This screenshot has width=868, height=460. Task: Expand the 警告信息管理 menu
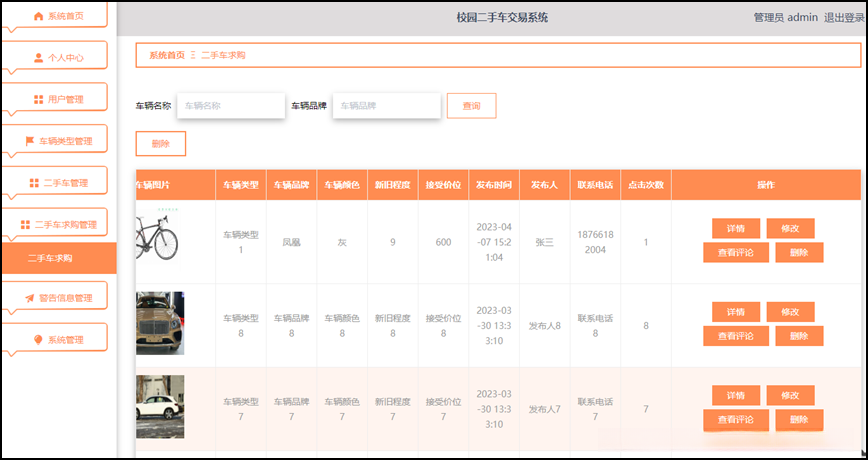(x=54, y=297)
